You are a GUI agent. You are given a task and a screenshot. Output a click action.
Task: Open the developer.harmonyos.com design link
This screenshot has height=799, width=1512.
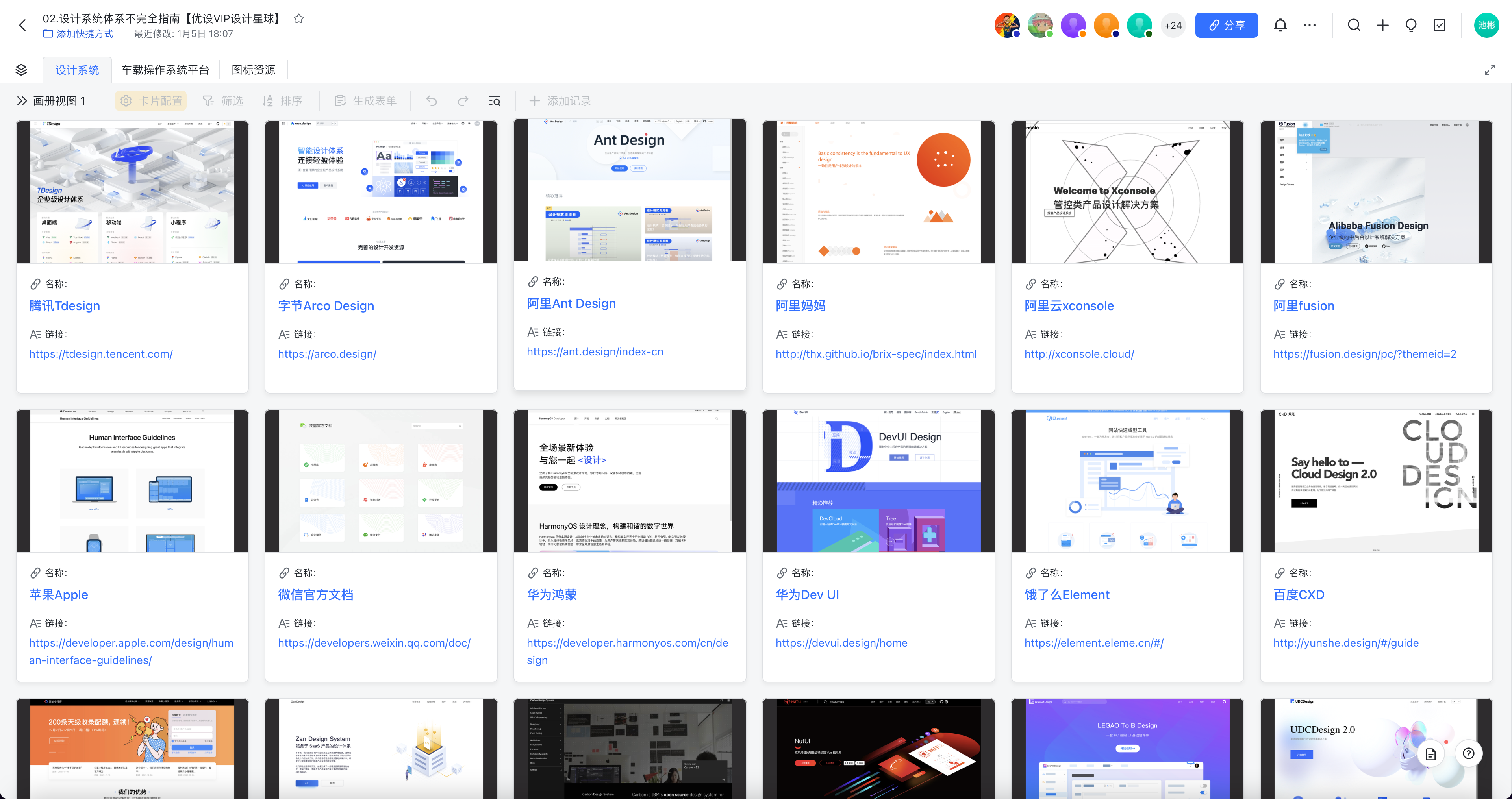tap(628, 651)
